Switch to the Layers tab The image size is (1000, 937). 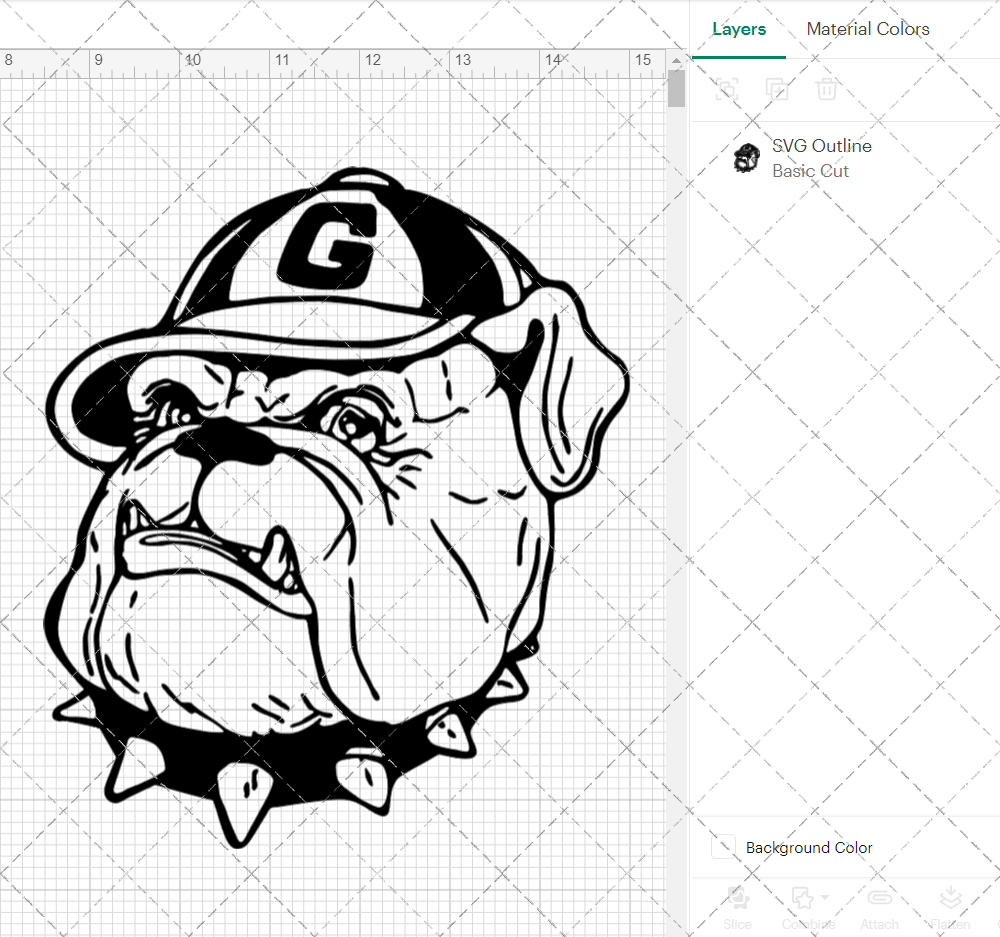coord(739,29)
